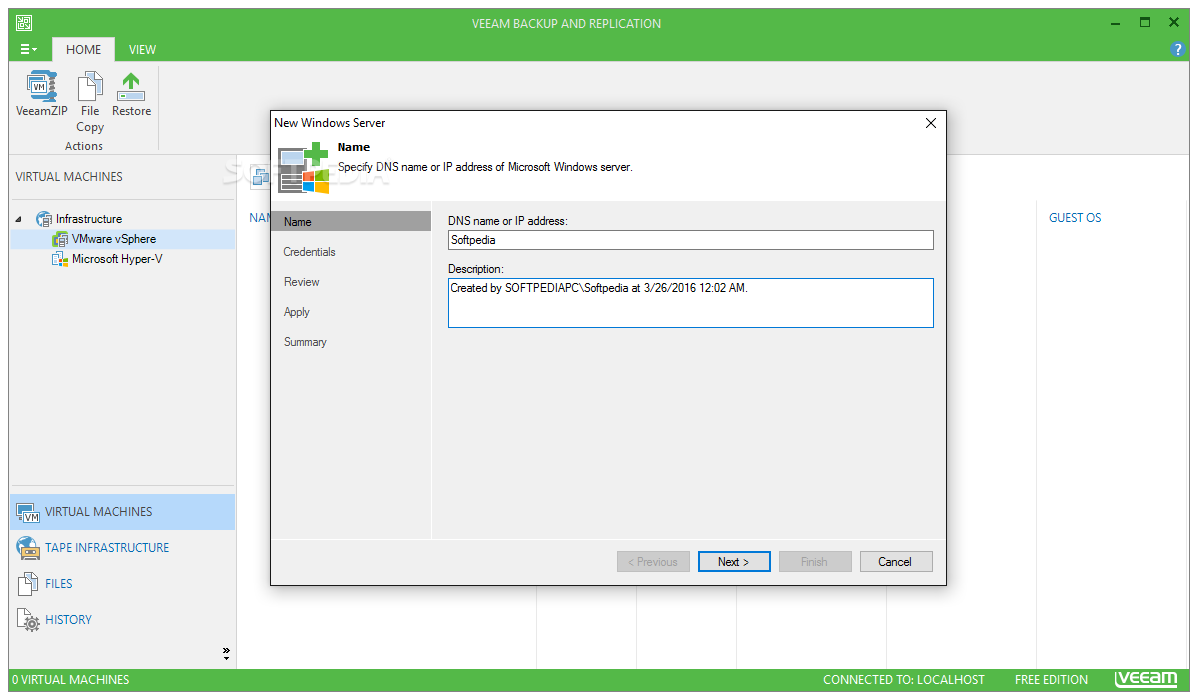Viewport: 1198px width, 700px height.
Task: Click the CONNECTED TO: LOCALHOST status text
Action: pyautogui.click(x=903, y=680)
